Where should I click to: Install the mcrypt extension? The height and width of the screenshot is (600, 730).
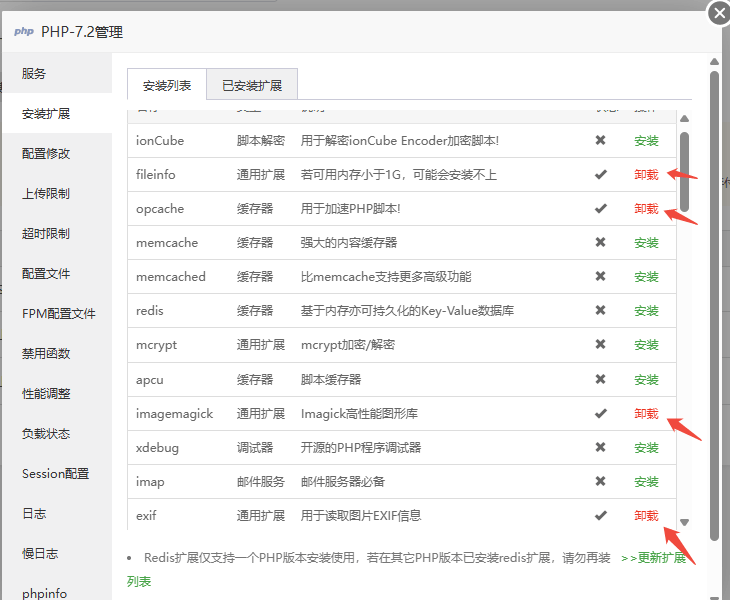point(646,344)
